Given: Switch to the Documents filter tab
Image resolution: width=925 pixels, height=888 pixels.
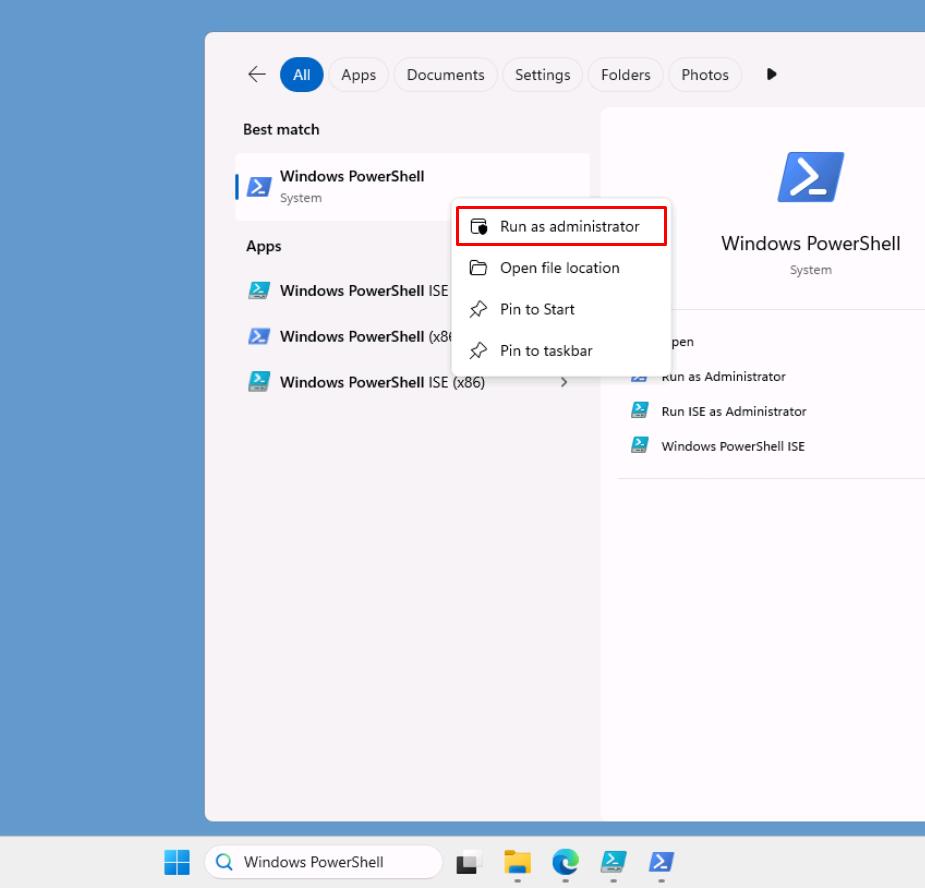Looking at the screenshot, I should tap(445, 75).
